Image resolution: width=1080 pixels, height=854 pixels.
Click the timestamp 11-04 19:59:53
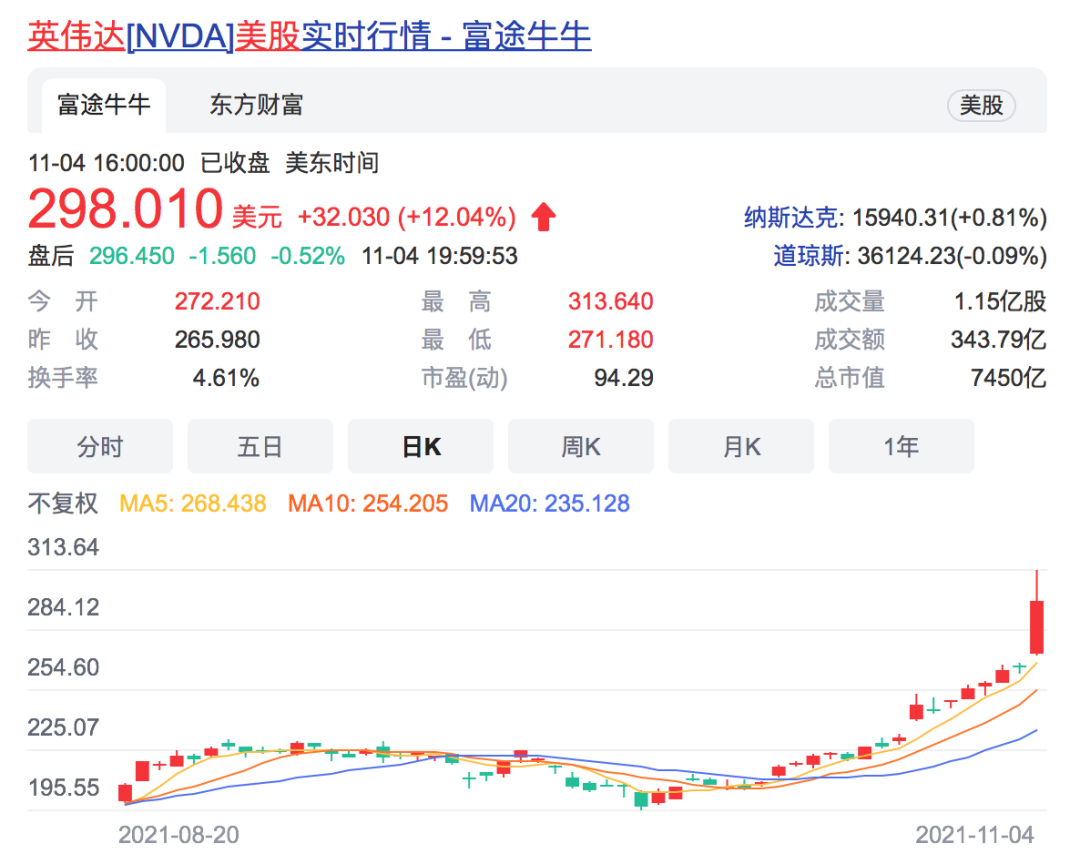click(439, 256)
